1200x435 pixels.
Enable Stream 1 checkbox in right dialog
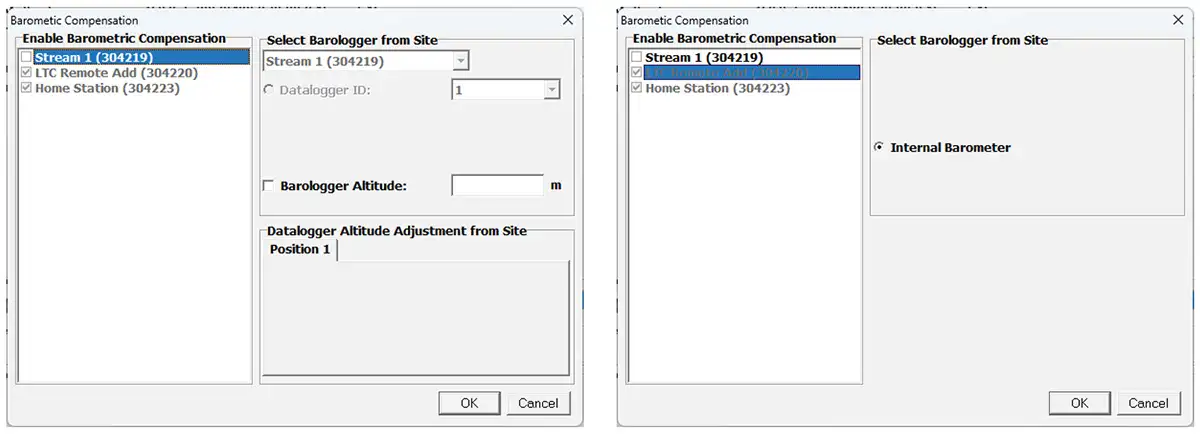(636, 58)
